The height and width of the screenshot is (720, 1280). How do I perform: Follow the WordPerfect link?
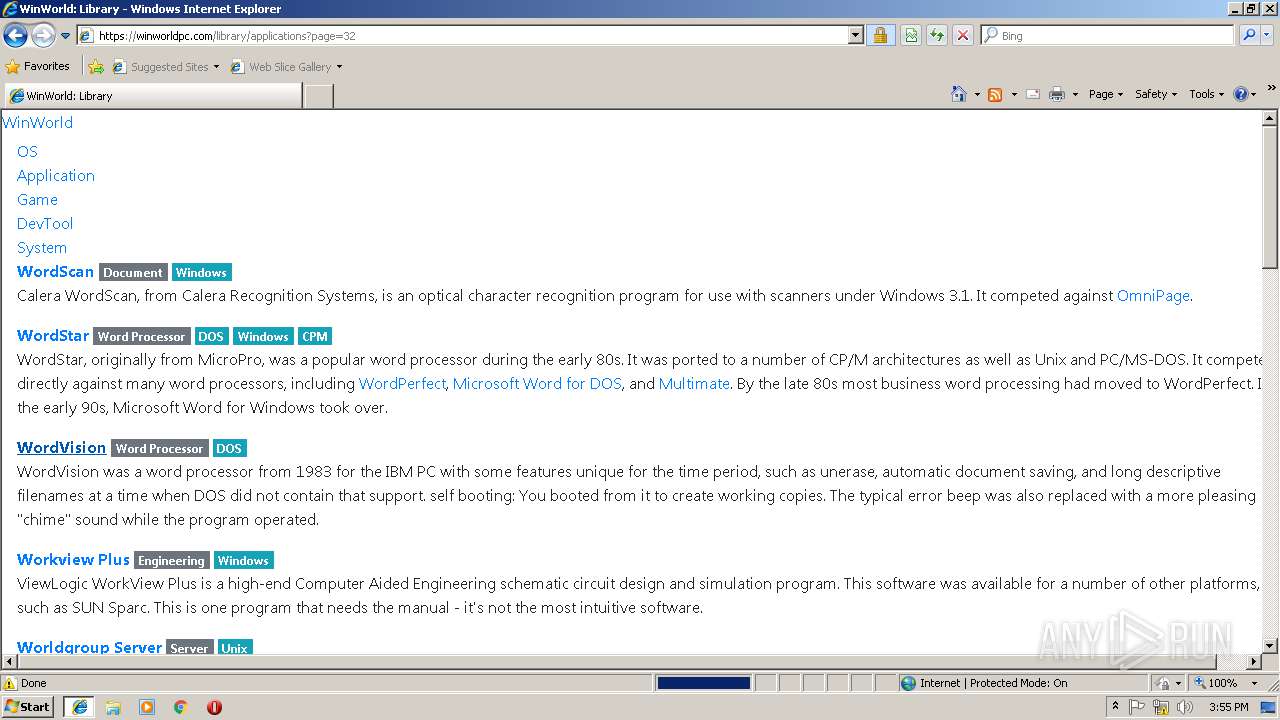(x=402, y=384)
